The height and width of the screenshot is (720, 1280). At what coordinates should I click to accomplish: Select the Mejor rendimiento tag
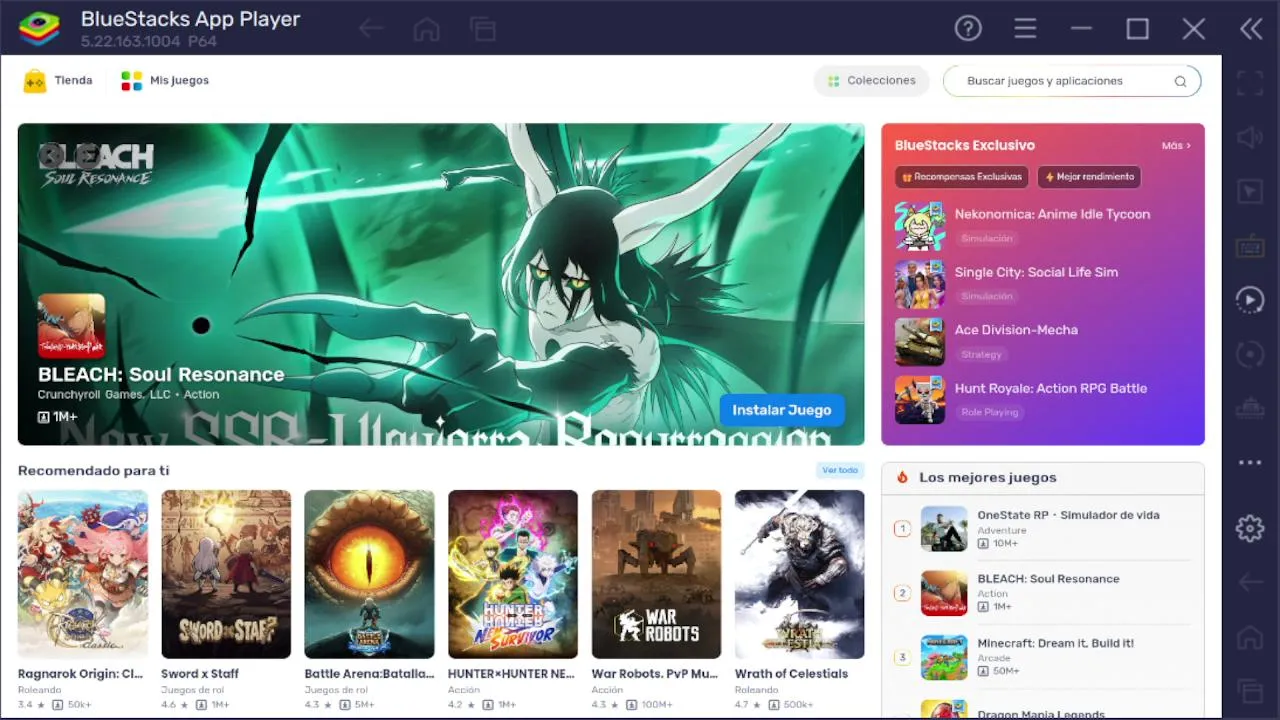tap(1089, 177)
